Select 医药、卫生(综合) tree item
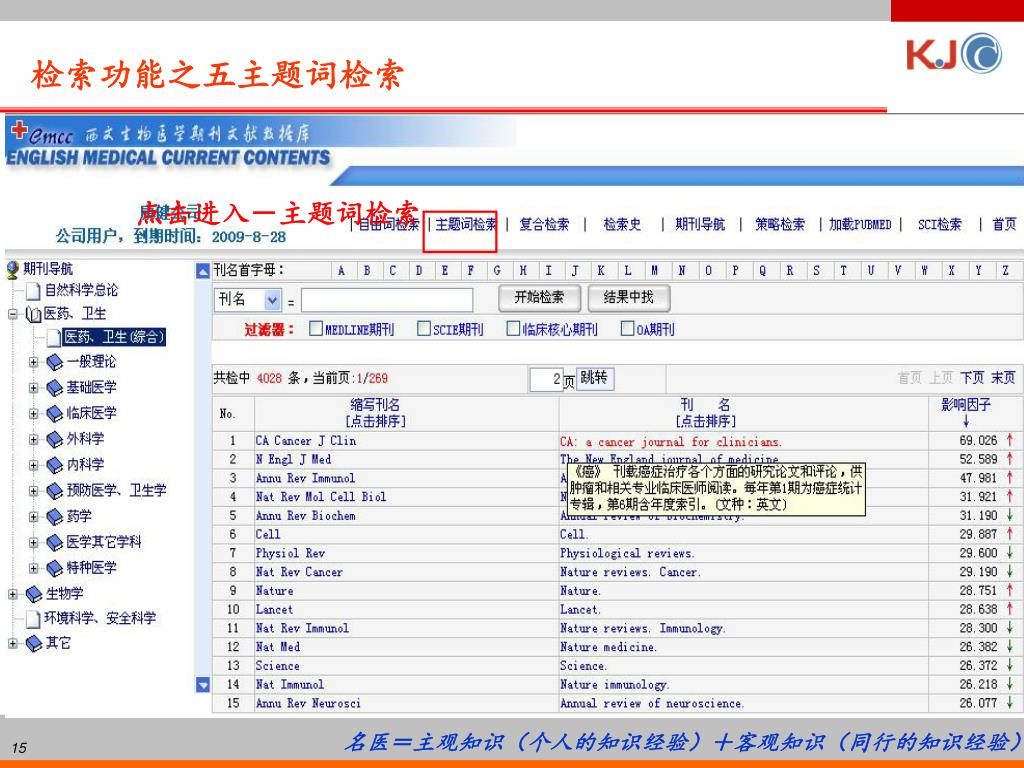This screenshot has width=1024, height=768. [113, 337]
